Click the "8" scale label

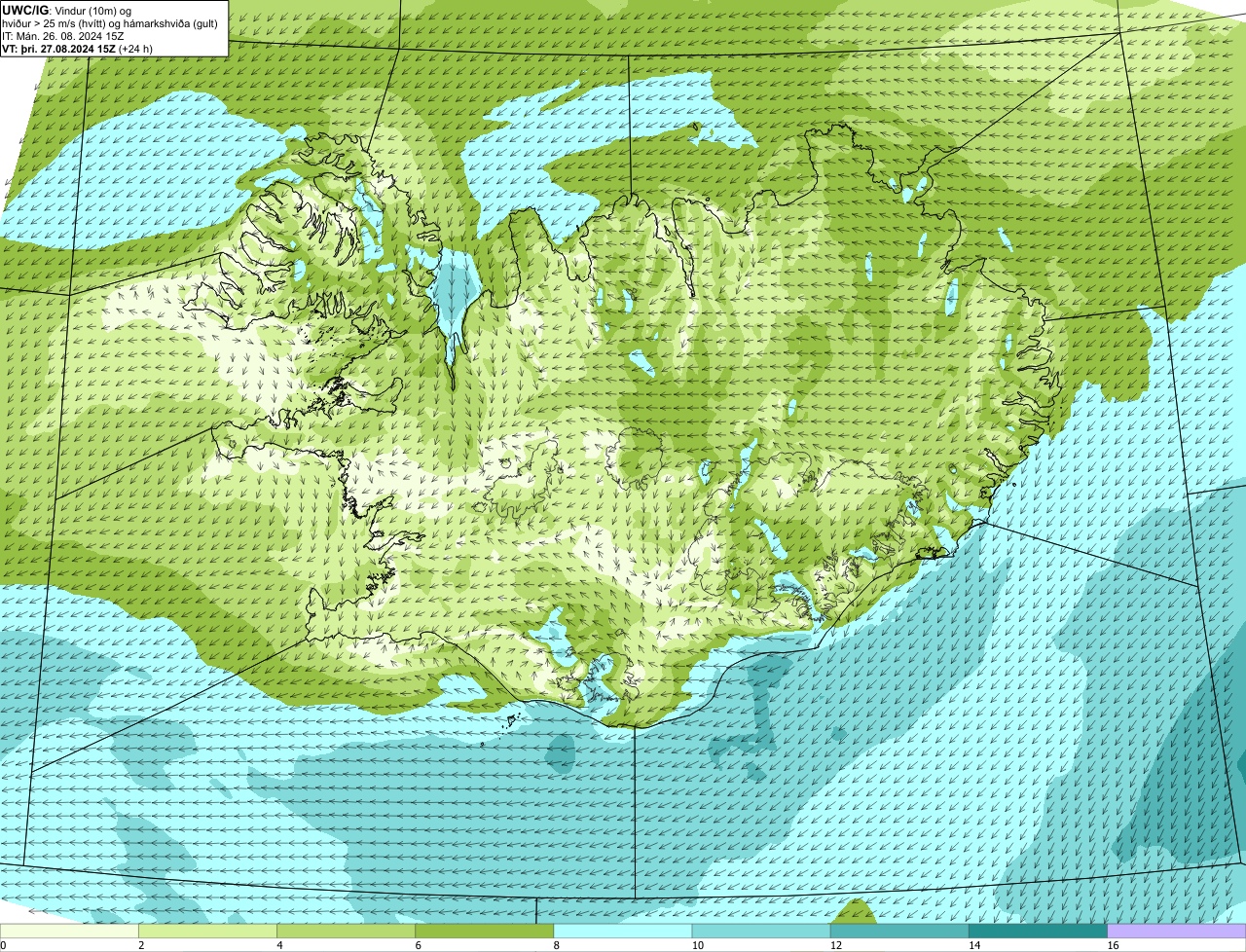tap(556, 945)
